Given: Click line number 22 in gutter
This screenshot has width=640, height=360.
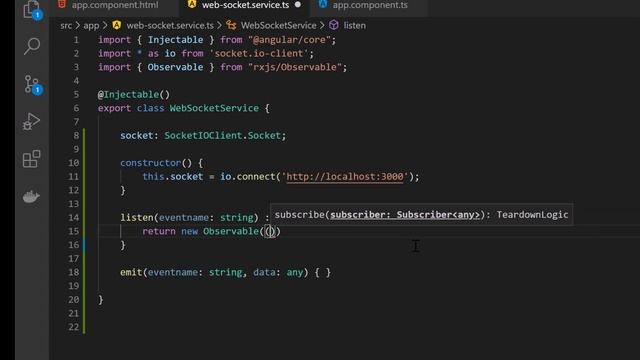Looking at the screenshot, I should click(73, 327).
